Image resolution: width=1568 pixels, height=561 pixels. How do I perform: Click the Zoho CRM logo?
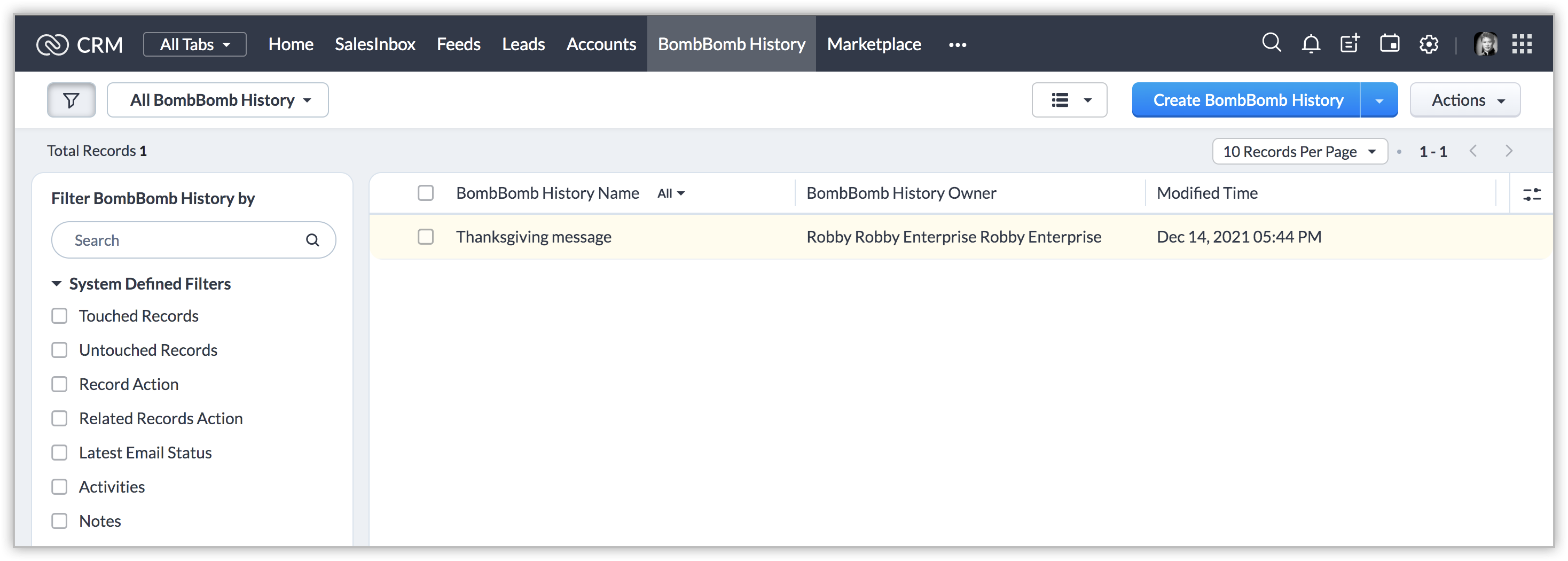[x=79, y=44]
